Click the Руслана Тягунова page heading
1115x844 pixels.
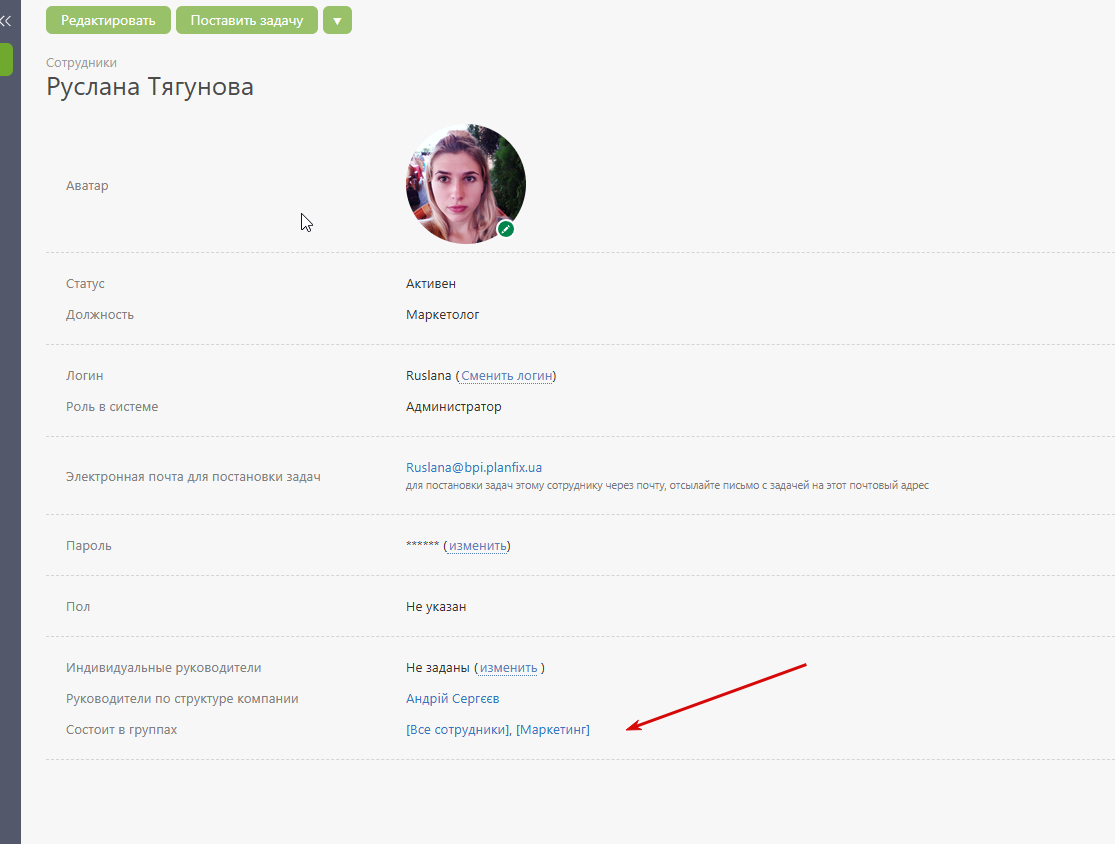tap(150, 87)
